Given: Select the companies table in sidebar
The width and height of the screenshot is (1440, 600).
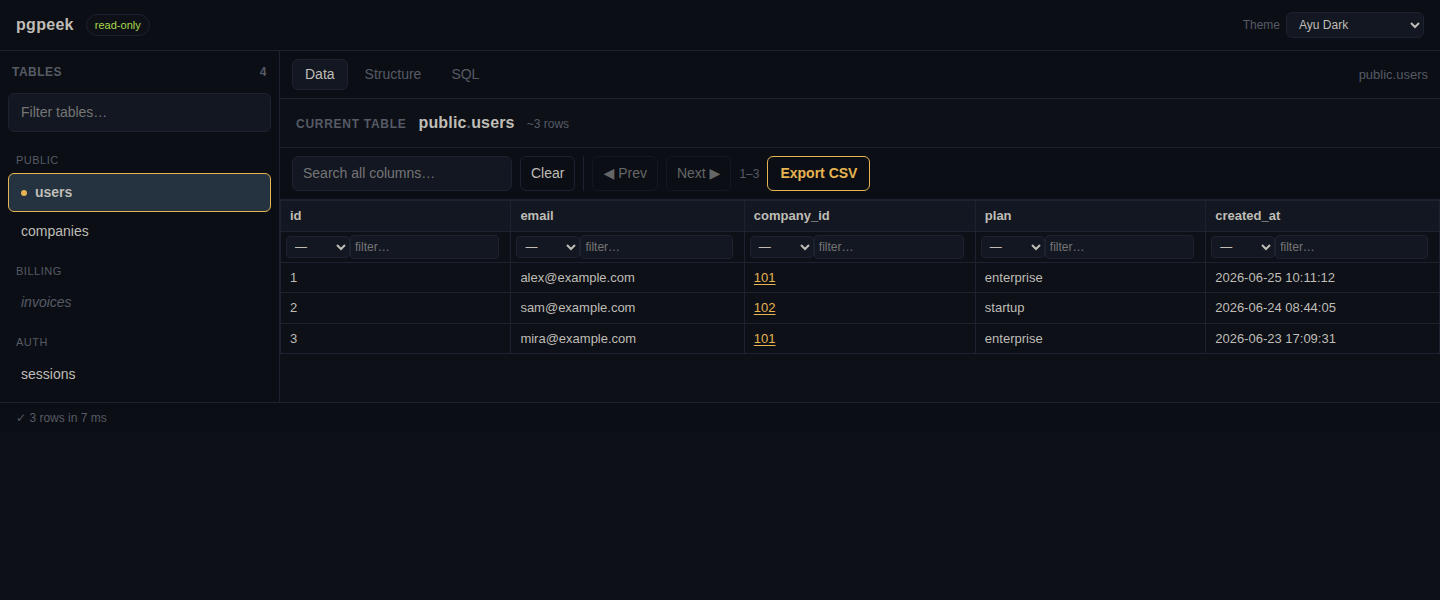Looking at the screenshot, I should [139, 231].
